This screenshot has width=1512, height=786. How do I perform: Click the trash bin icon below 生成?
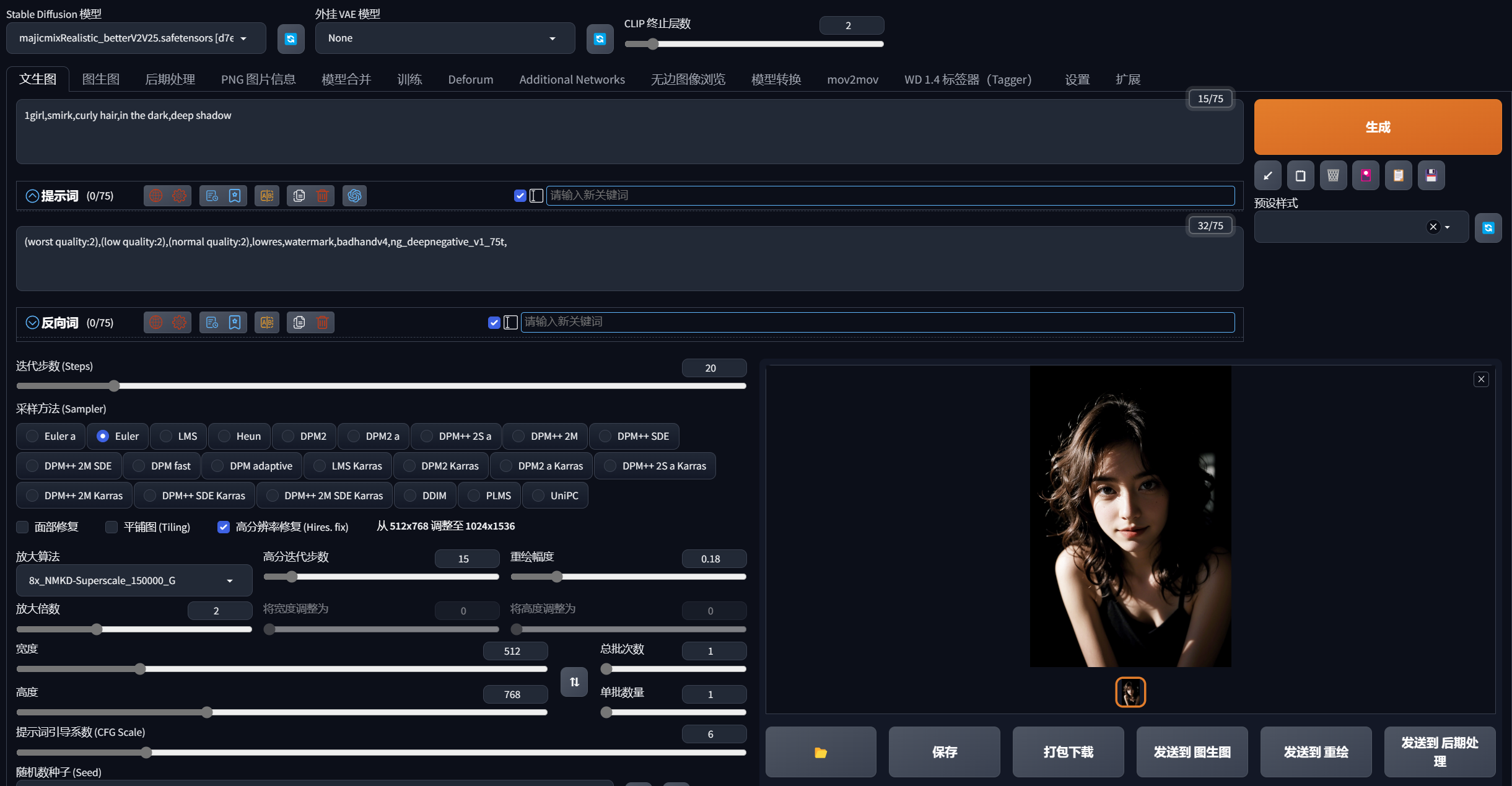click(1333, 176)
